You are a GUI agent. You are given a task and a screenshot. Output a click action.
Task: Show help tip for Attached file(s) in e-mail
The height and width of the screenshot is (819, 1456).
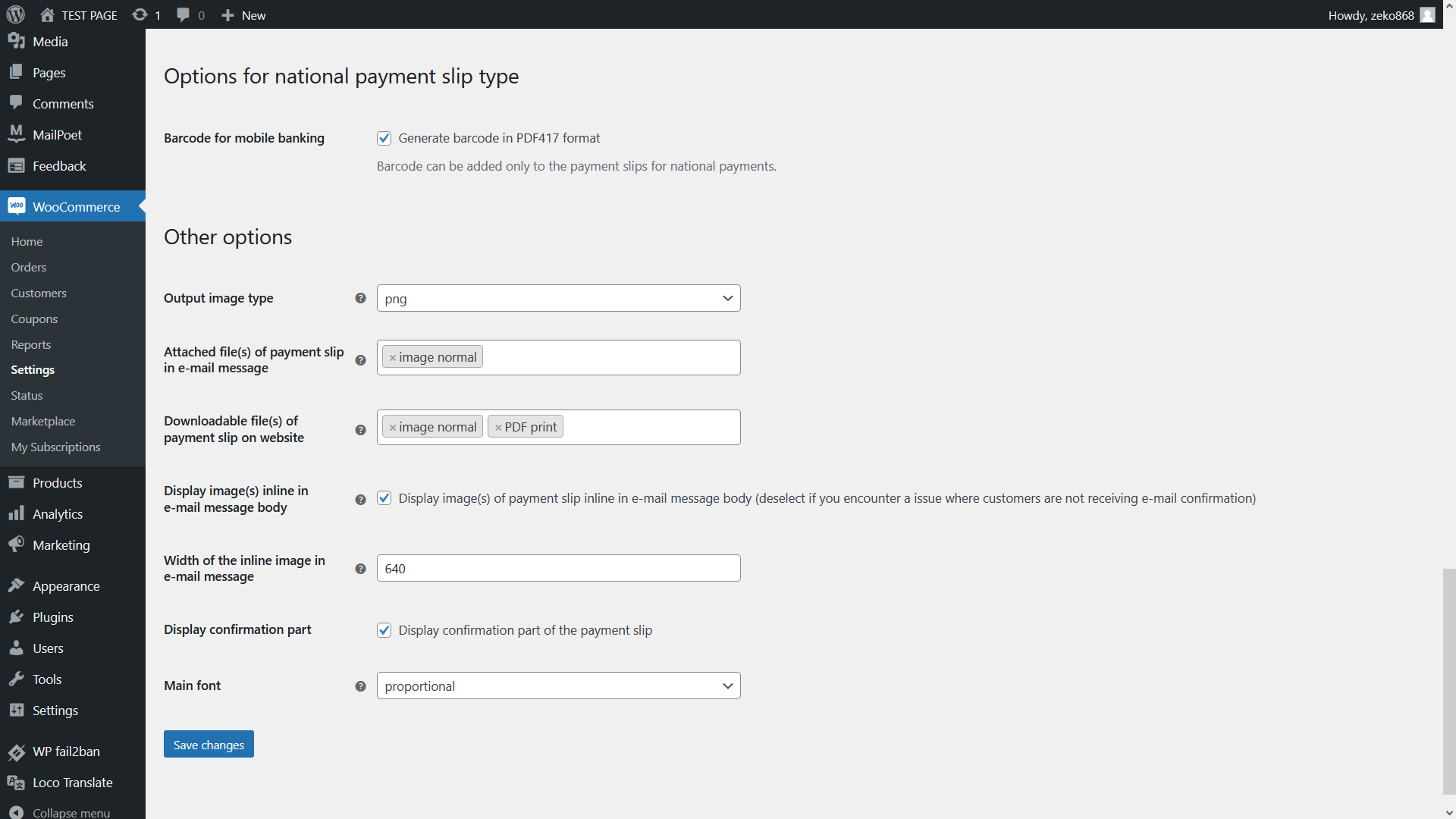[x=360, y=360]
